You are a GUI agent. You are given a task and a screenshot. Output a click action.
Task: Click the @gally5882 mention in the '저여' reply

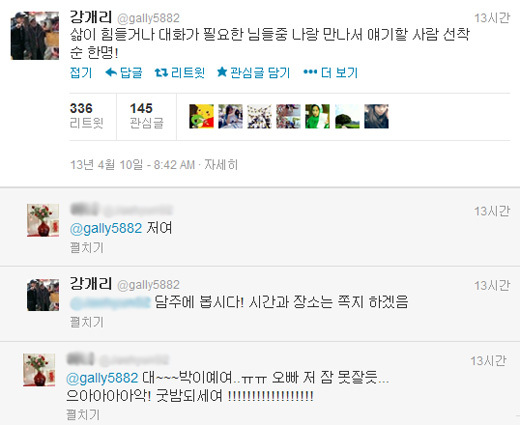[106, 228]
